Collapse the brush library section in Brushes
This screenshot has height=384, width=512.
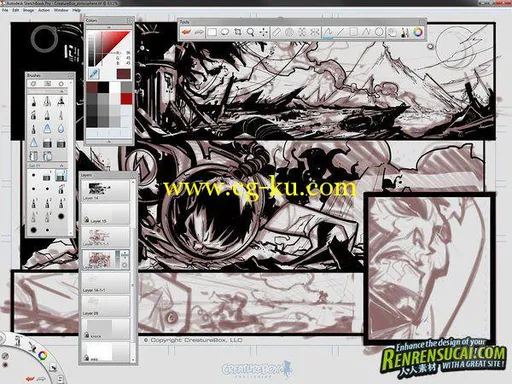point(61,91)
